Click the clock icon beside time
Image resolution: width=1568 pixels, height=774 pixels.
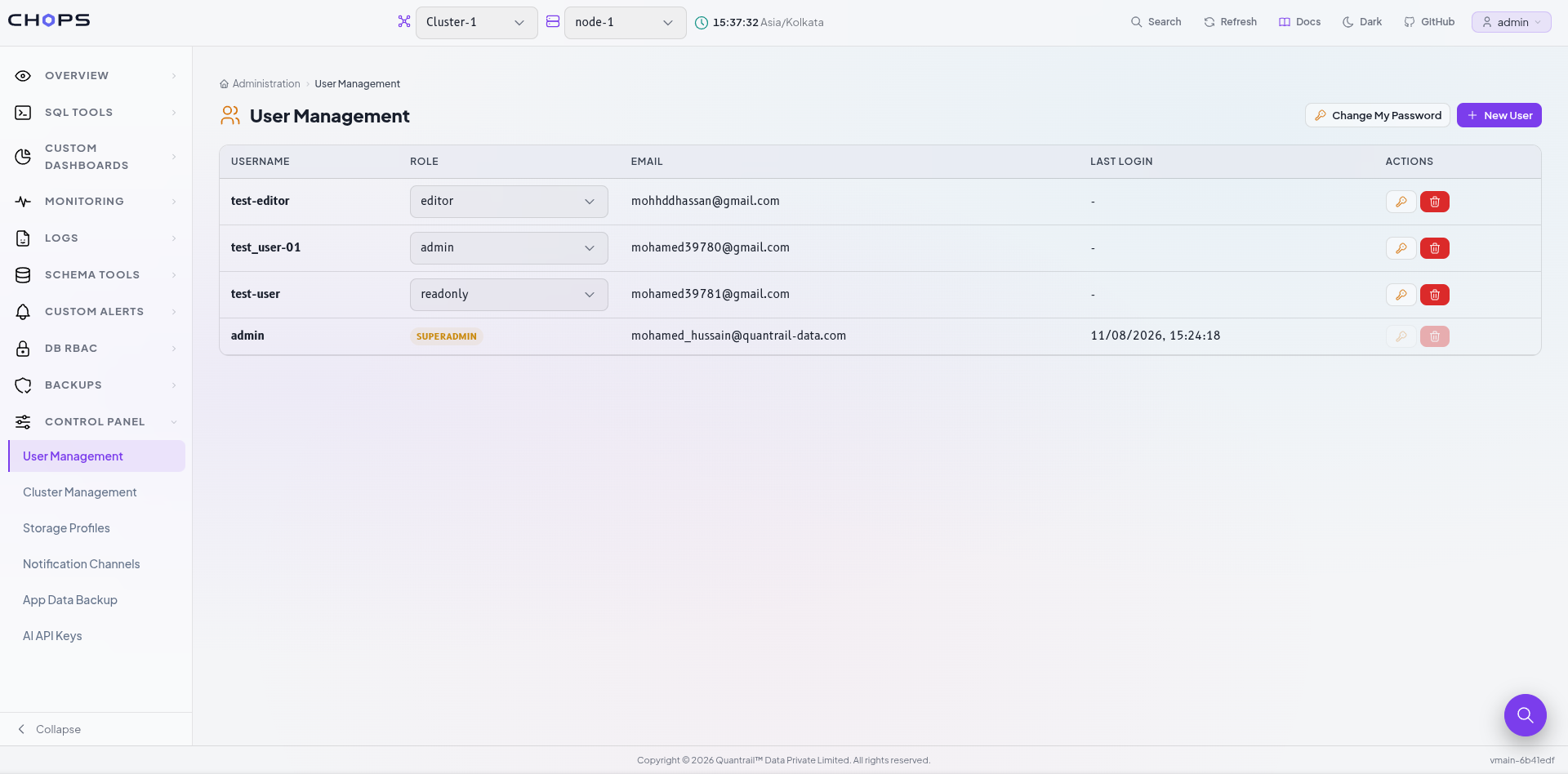pos(702,23)
